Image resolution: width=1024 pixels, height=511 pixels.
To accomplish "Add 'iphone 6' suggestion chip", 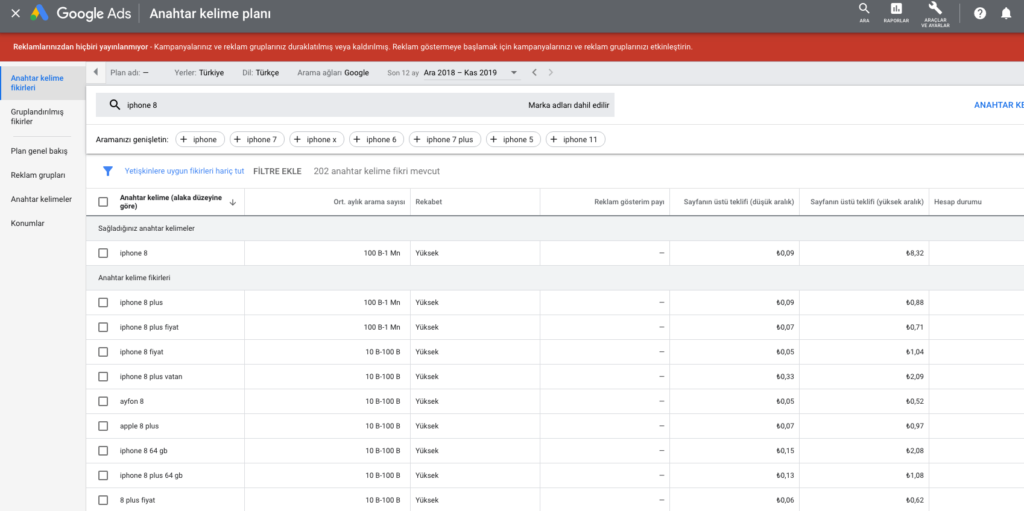I will point(376,139).
